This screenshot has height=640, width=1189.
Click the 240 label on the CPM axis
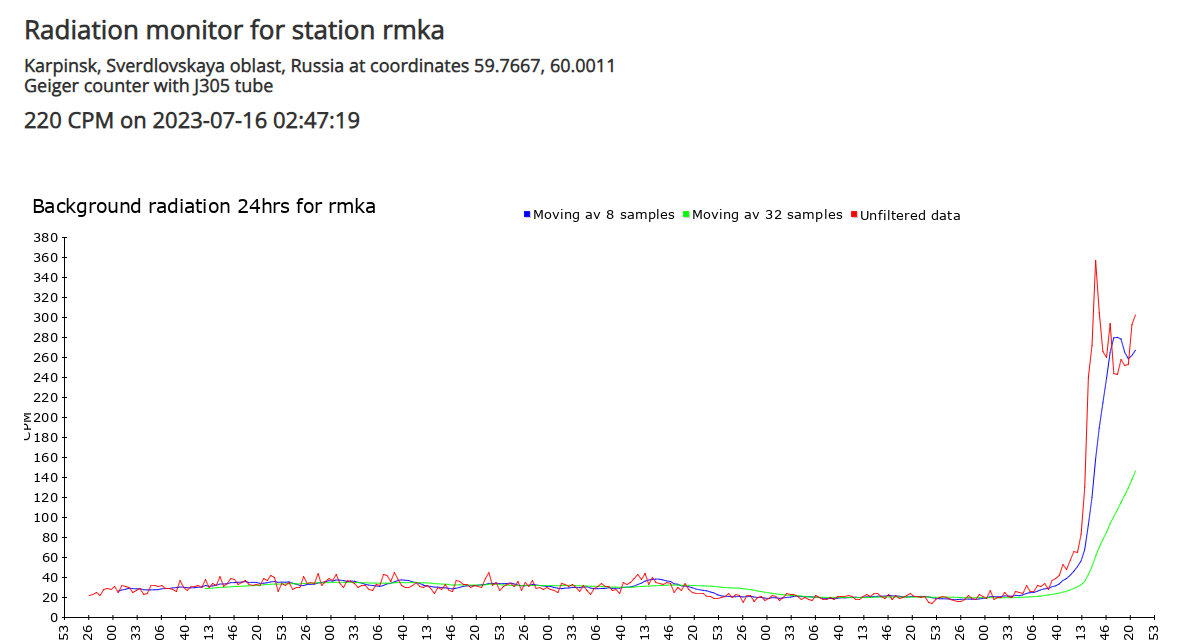(45, 378)
